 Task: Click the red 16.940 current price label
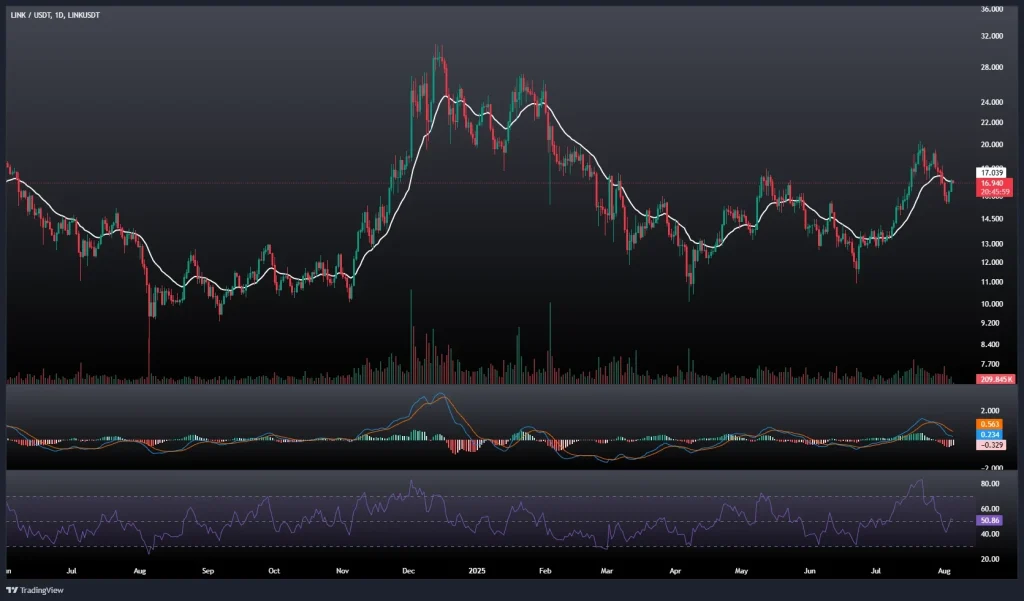coord(992,184)
